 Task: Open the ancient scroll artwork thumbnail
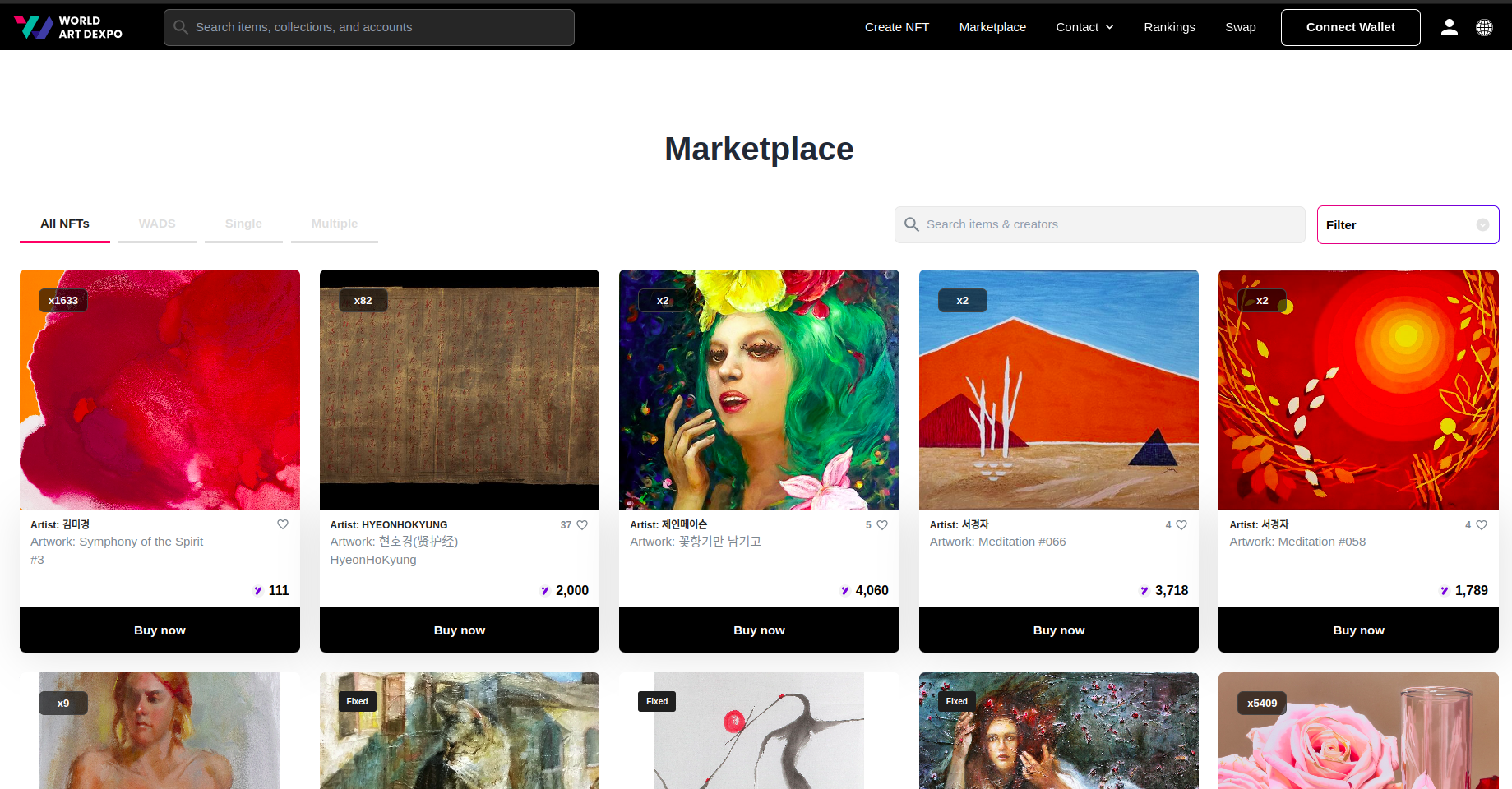pos(460,390)
